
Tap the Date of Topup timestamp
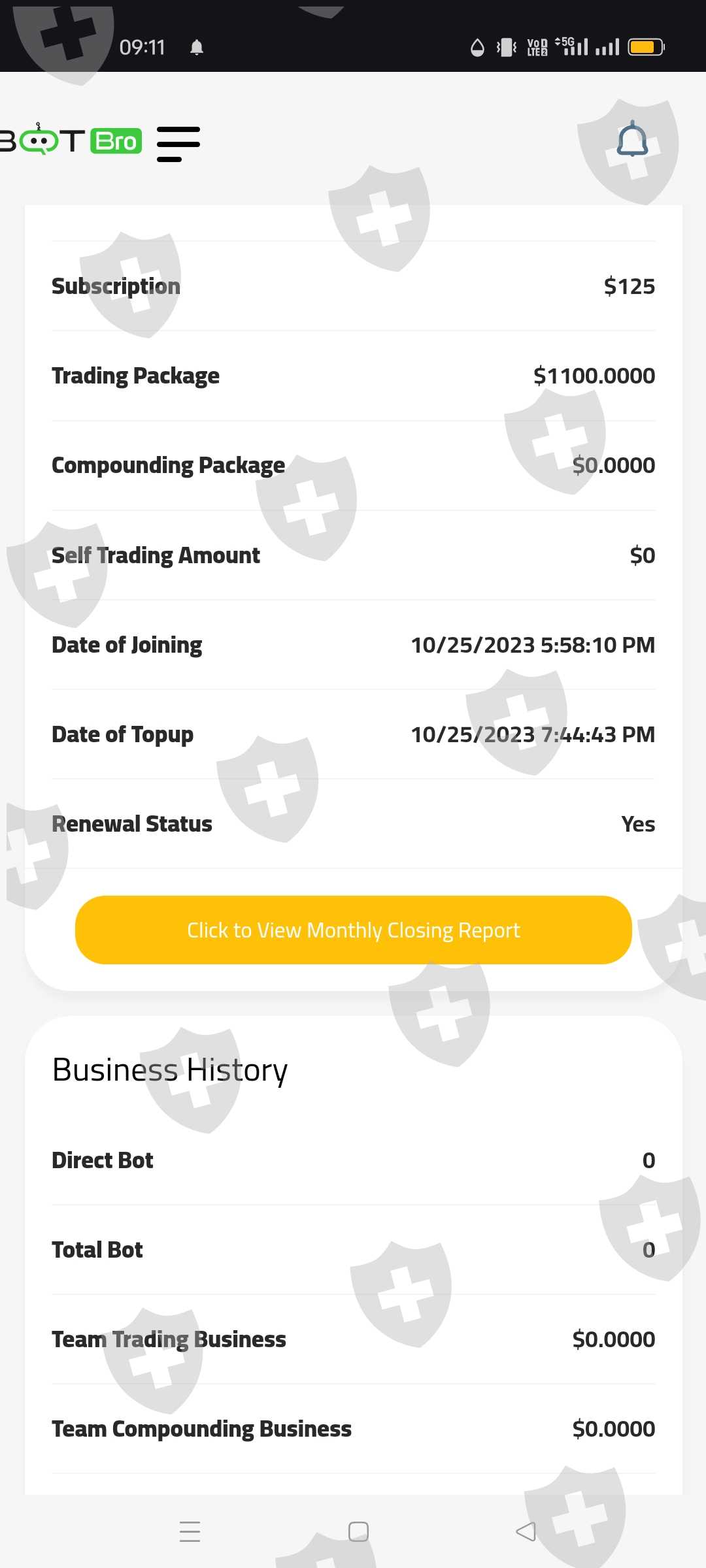coord(532,734)
